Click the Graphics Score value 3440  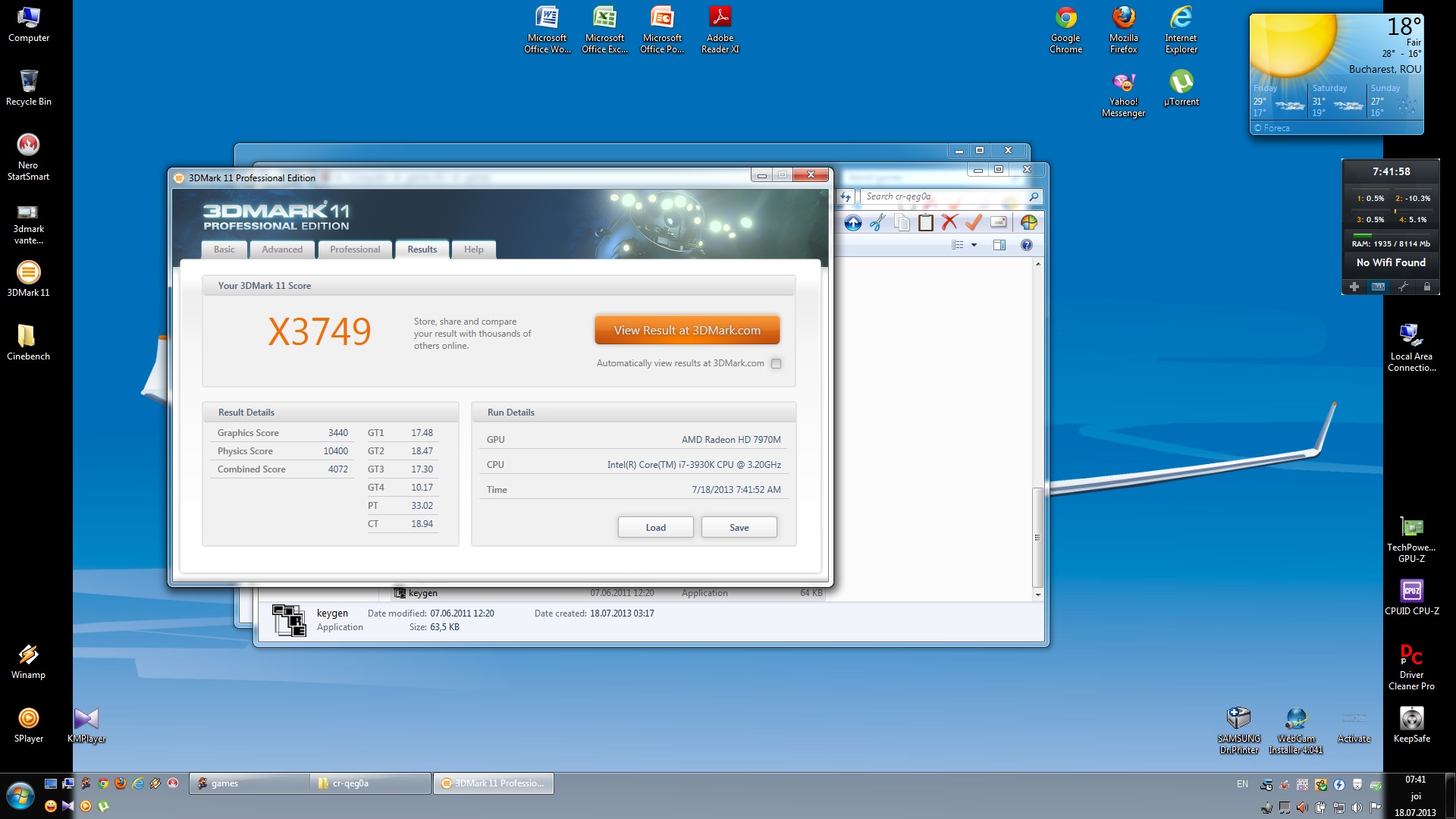[338, 433]
